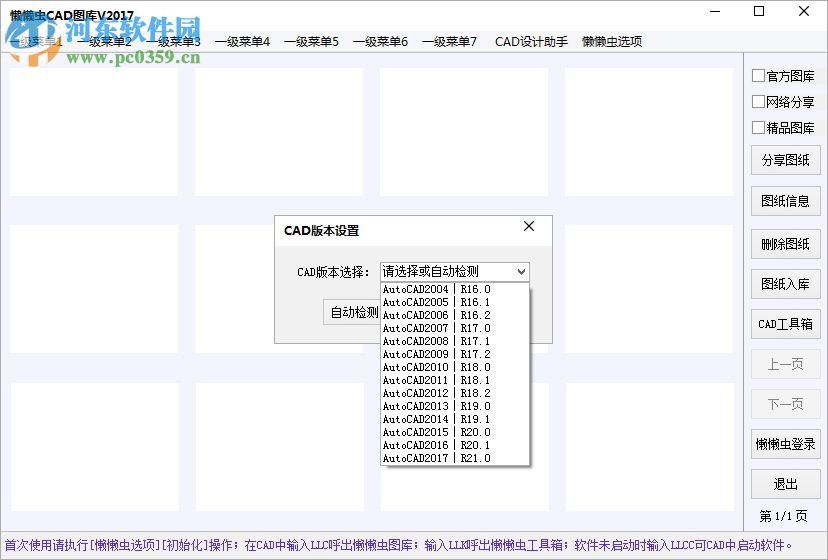Image resolution: width=828 pixels, height=560 pixels.
Task: Open the 一级菜单5 menu
Action: coord(312,42)
